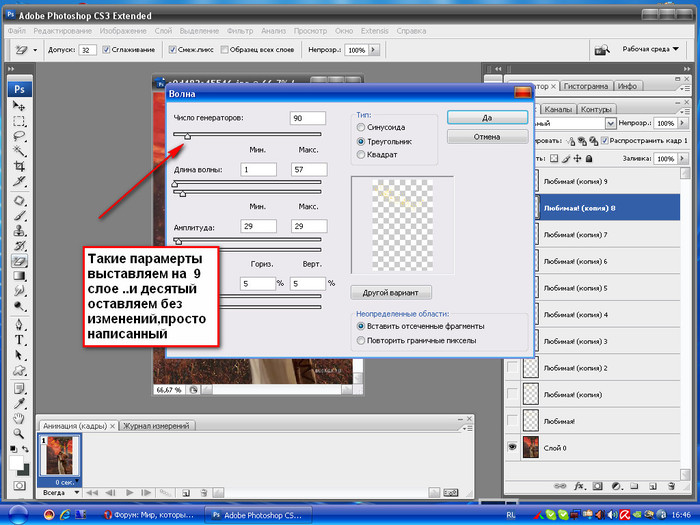Switch to Журнал измерений tab
Screen dimensions: 700x525
[156, 426]
